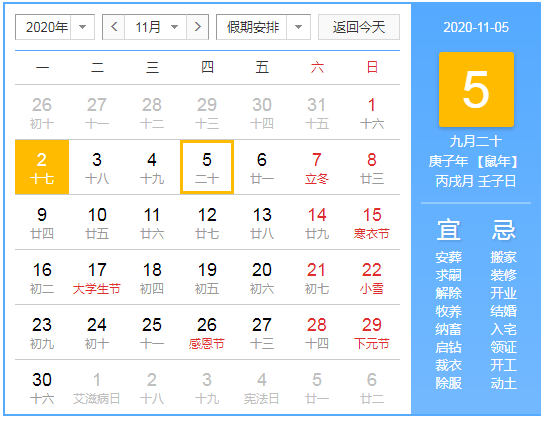The width and height of the screenshot is (545, 422).
Task: Go to next month with right arrow
Action: [197, 27]
